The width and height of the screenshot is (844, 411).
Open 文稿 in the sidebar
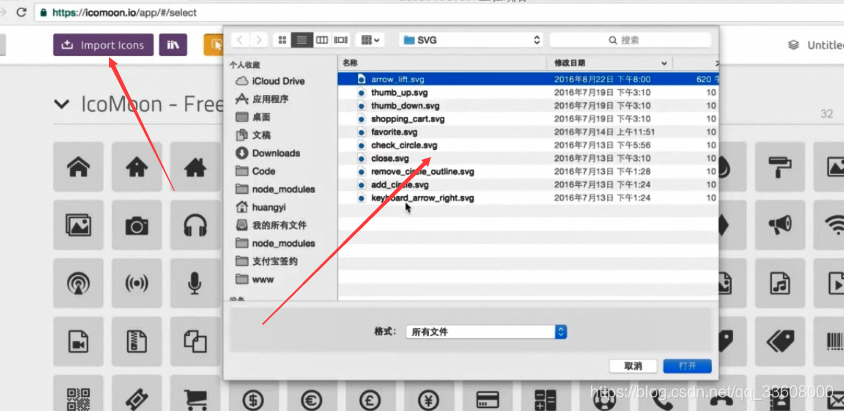(x=253, y=135)
